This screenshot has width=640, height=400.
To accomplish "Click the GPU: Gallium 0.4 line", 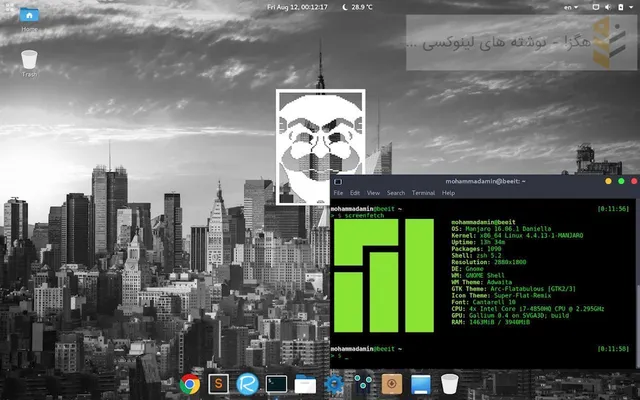I will [x=510, y=315].
